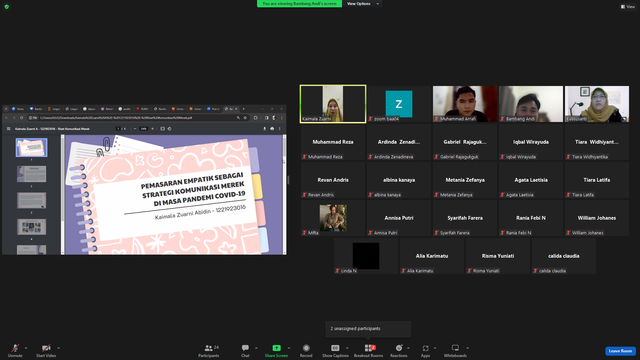Open the View Options dropdown
Viewport: 640px width, 360px height.
click(x=362, y=4)
